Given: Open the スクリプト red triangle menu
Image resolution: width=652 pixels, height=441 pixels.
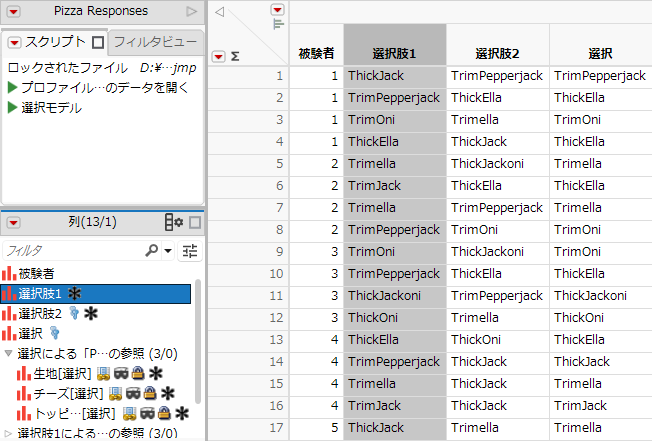Looking at the screenshot, I should [14, 42].
